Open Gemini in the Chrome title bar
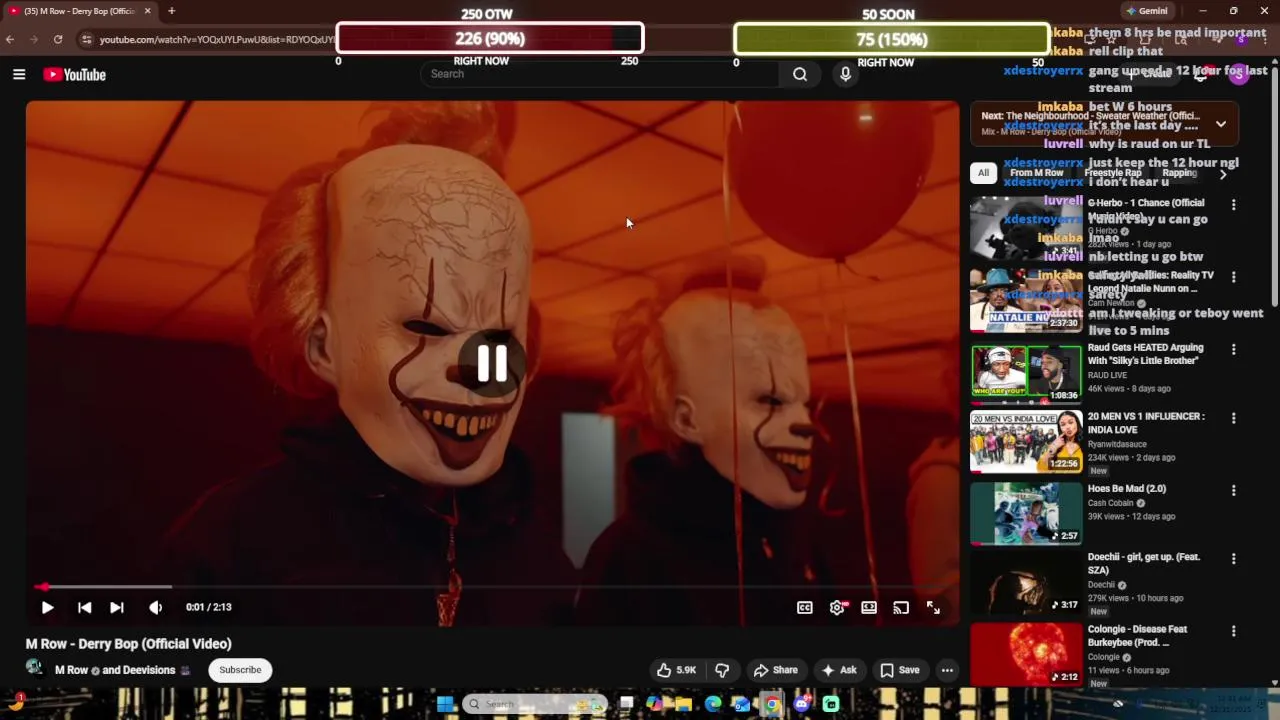1280x720 pixels. (1146, 11)
